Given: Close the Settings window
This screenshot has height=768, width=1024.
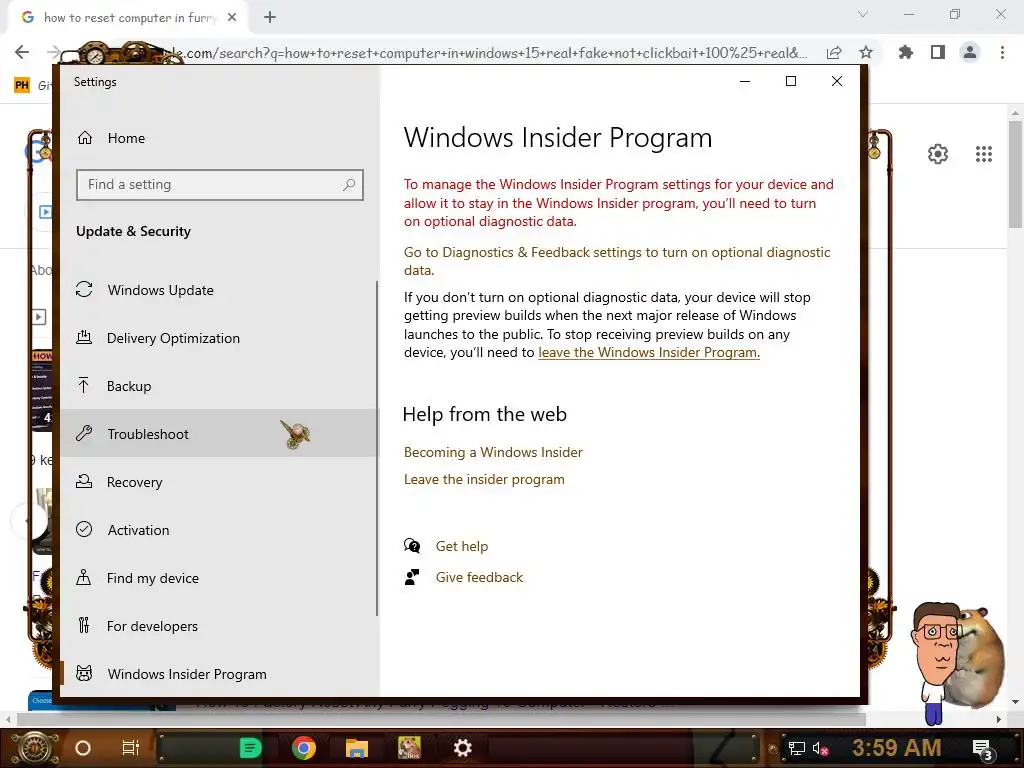Looking at the screenshot, I should (837, 81).
